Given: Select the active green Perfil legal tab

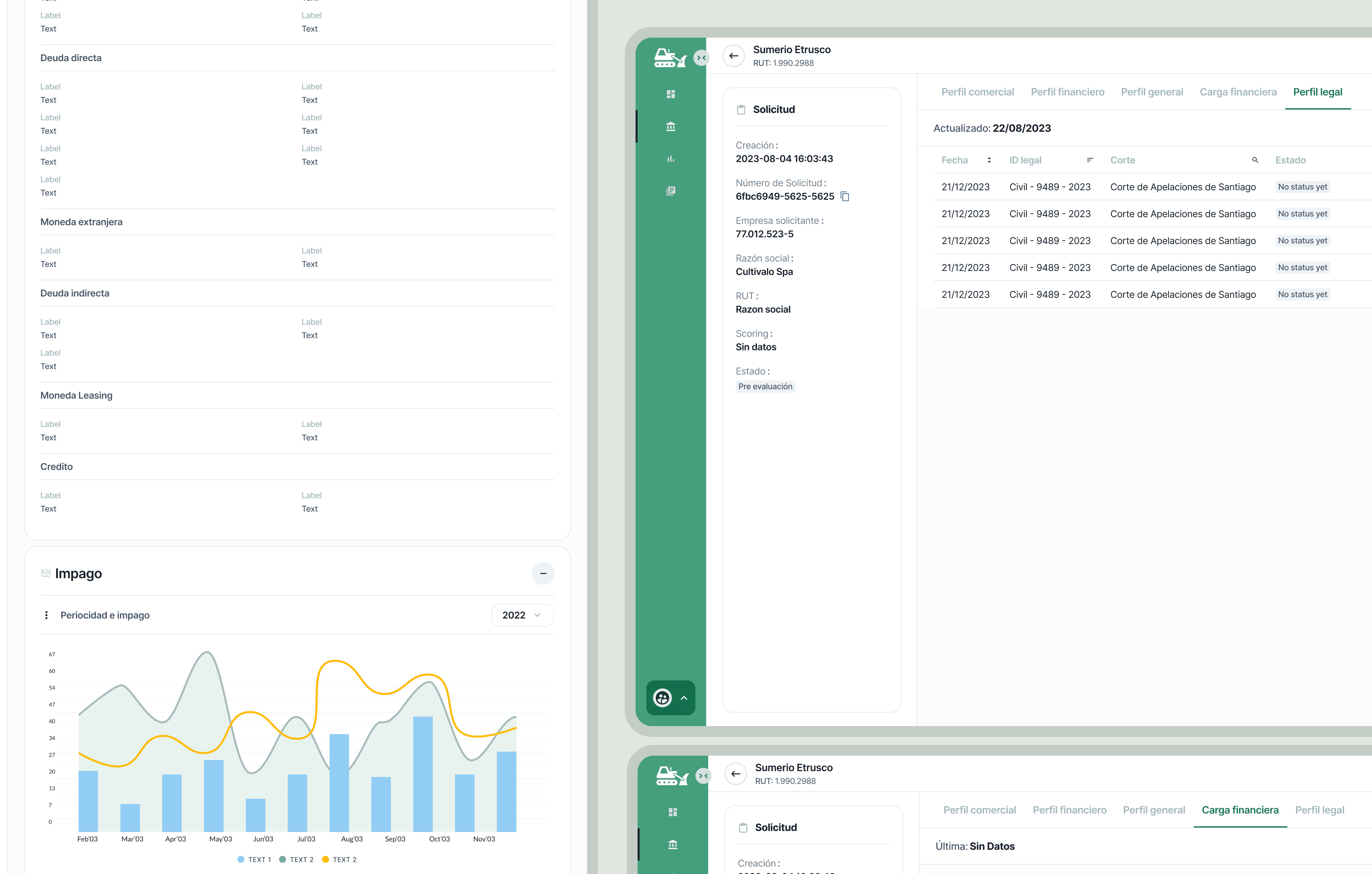Looking at the screenshot, I should tap(1317, 92).
